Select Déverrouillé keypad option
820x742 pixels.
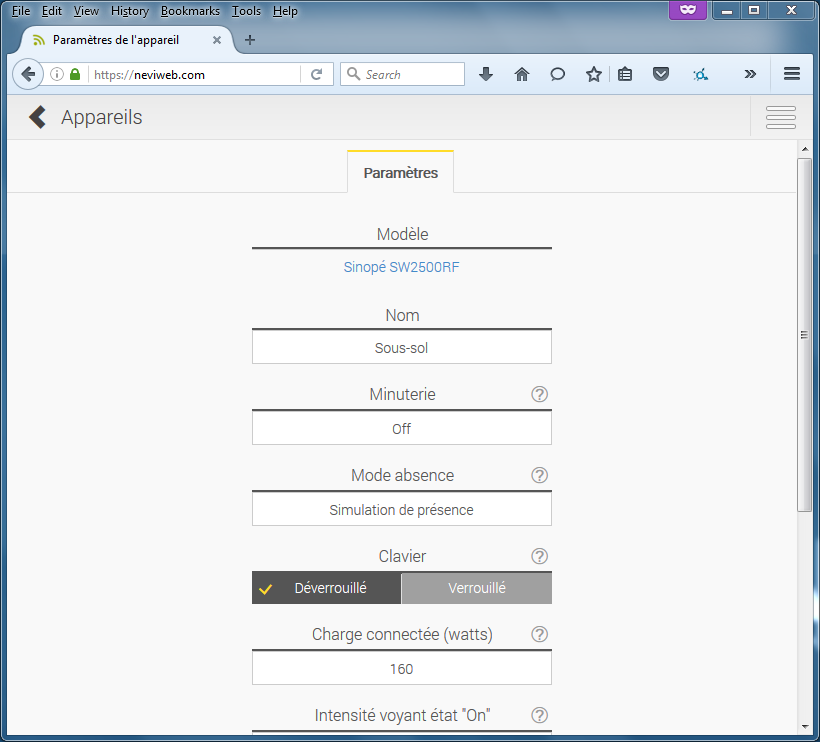click(x=327, y=588)
